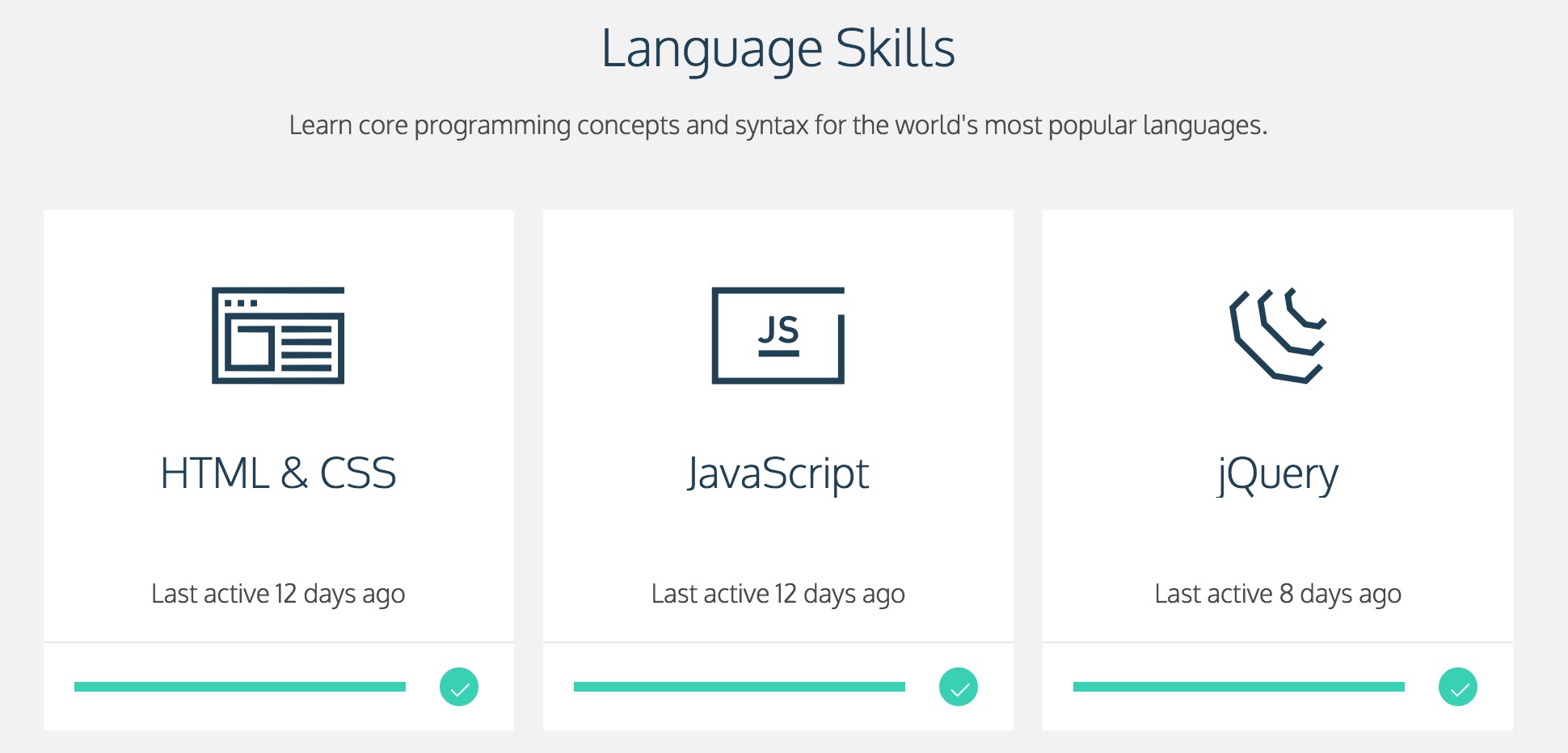The width and height of the screenshot is (1568, 753).
Task: Click the JavaScript completed checkmark badge
Action: pos(959,688)
